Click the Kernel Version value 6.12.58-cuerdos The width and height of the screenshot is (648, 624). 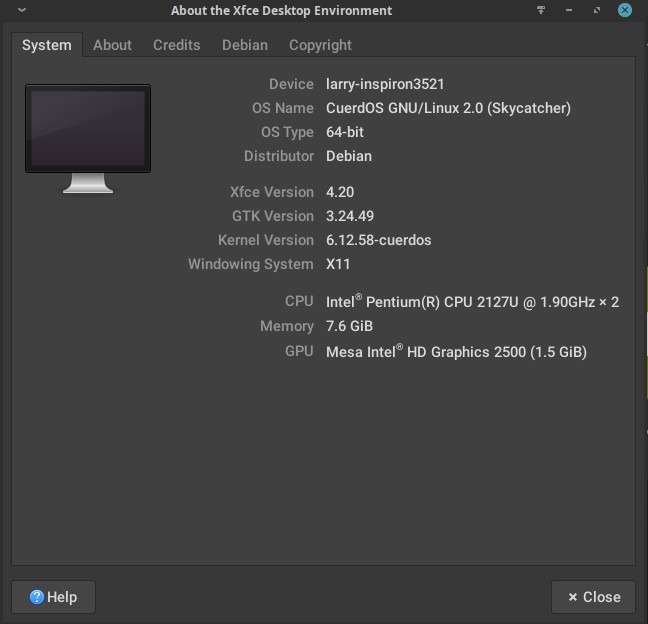tap(378, 240)
